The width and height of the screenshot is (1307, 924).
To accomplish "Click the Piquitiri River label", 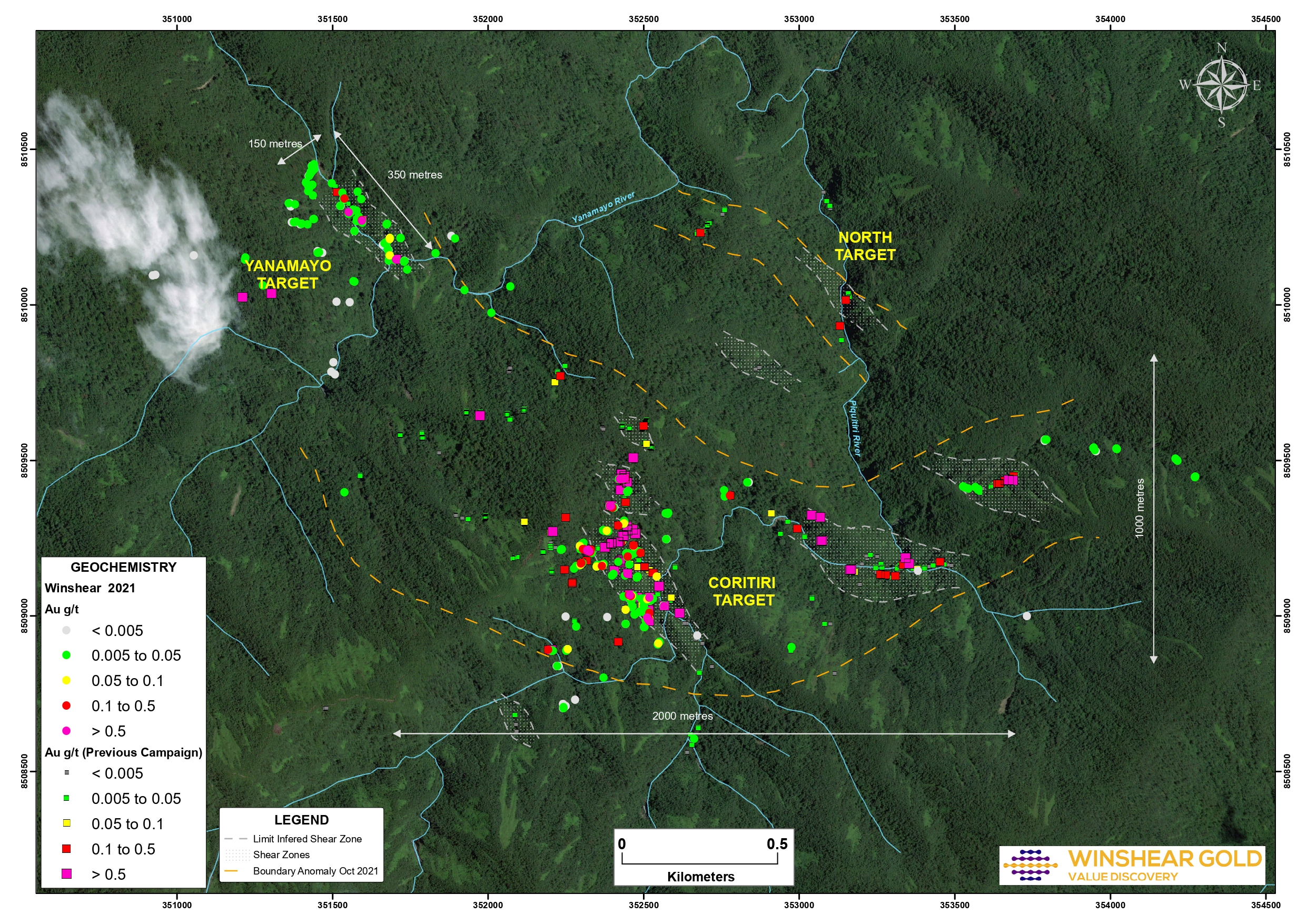I will (x=855, y=428).
